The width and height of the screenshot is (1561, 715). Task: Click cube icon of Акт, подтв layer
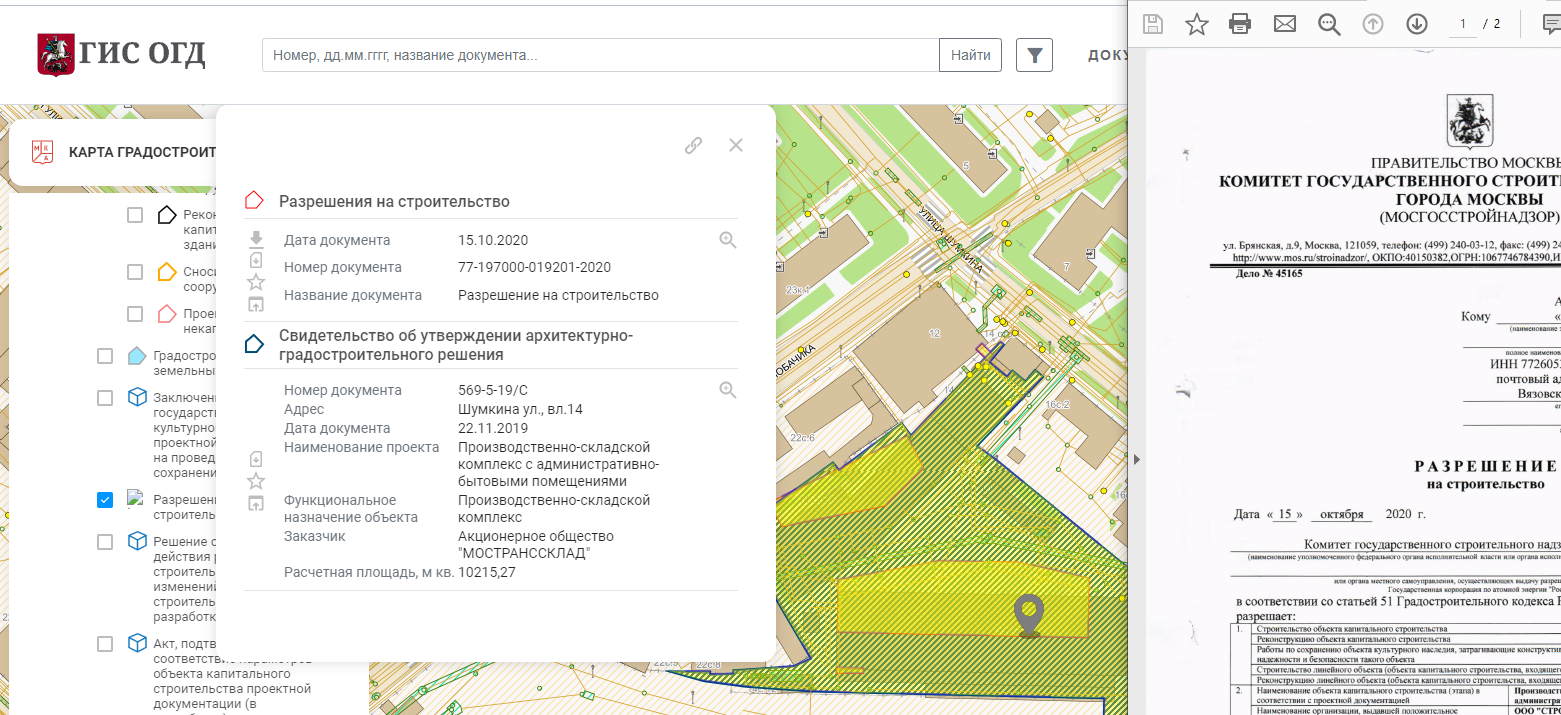pyautogui.click(x=137, y=643)
